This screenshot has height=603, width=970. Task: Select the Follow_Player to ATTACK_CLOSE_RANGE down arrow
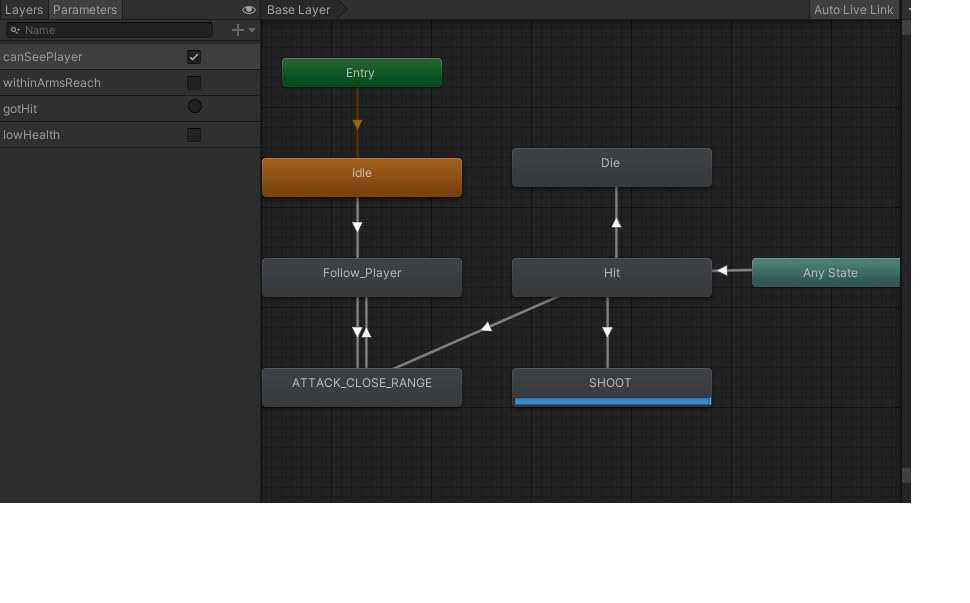coord(357,332)
